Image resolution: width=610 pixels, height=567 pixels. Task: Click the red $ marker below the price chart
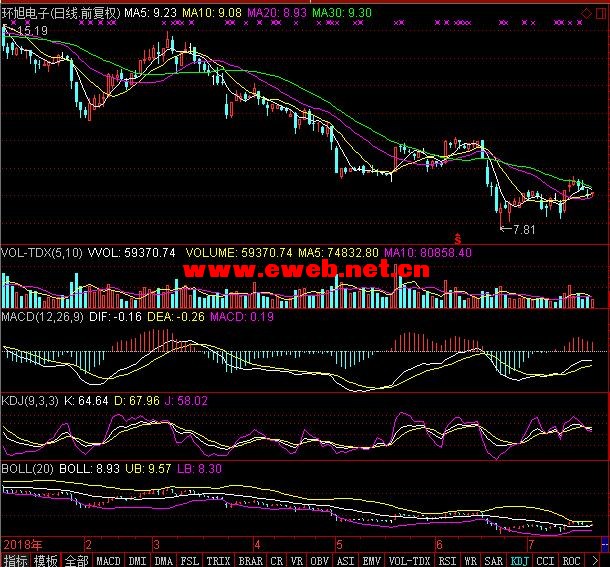(x=458, y=239)
